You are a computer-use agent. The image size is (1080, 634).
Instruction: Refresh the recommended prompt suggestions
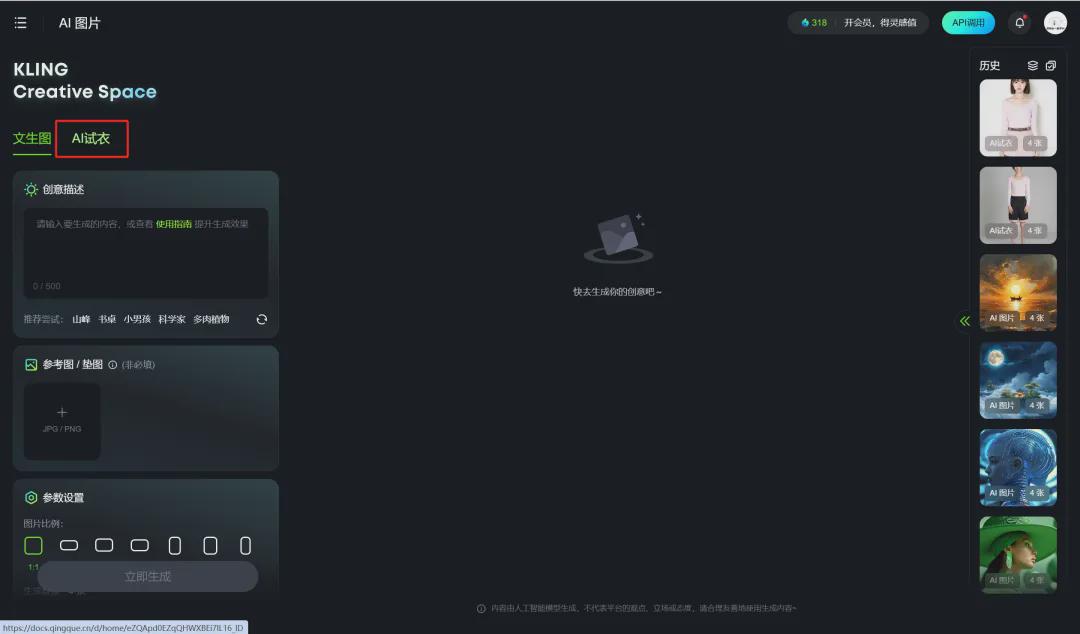coord(262,320)
